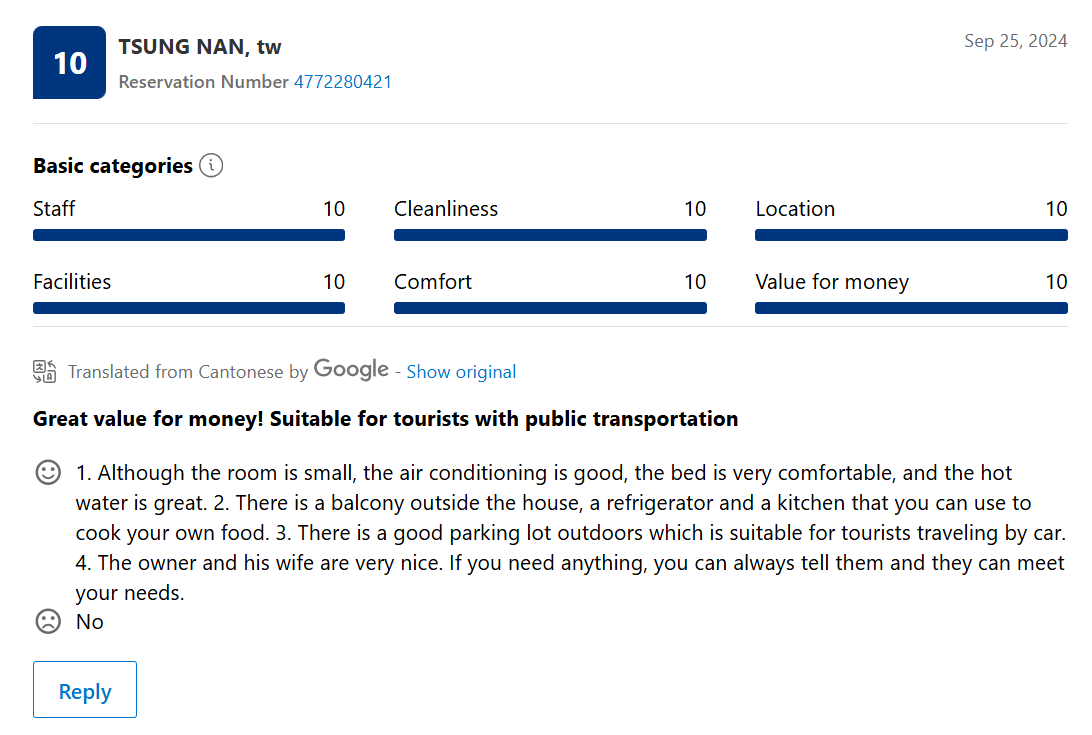
Task: Click the Show original link
Action: (x=461, y=372)
